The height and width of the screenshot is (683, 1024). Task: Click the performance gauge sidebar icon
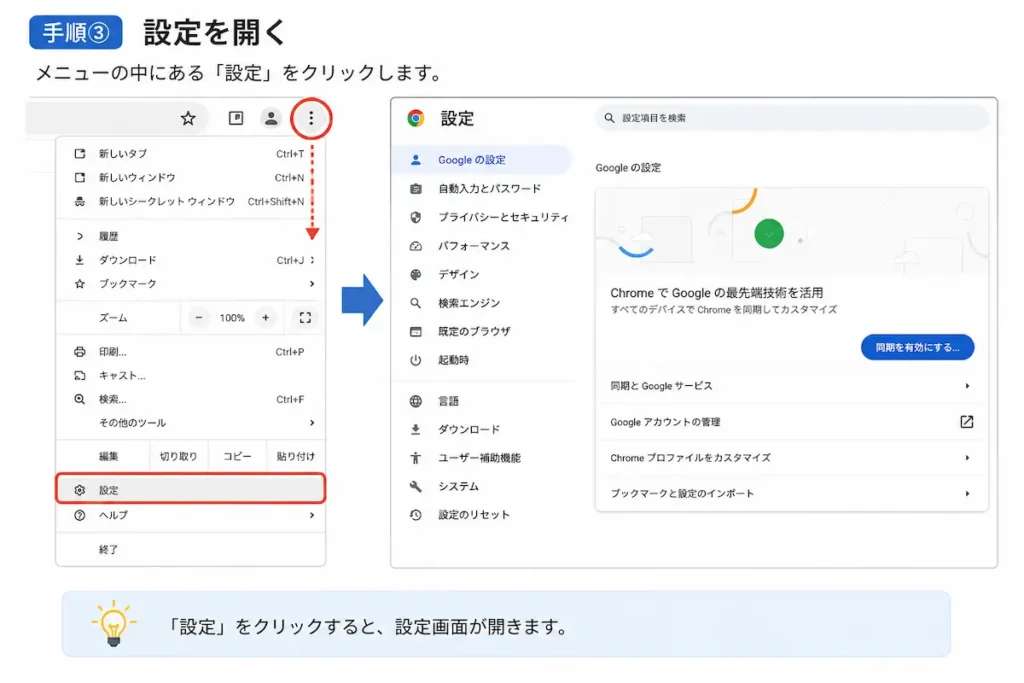415,246
